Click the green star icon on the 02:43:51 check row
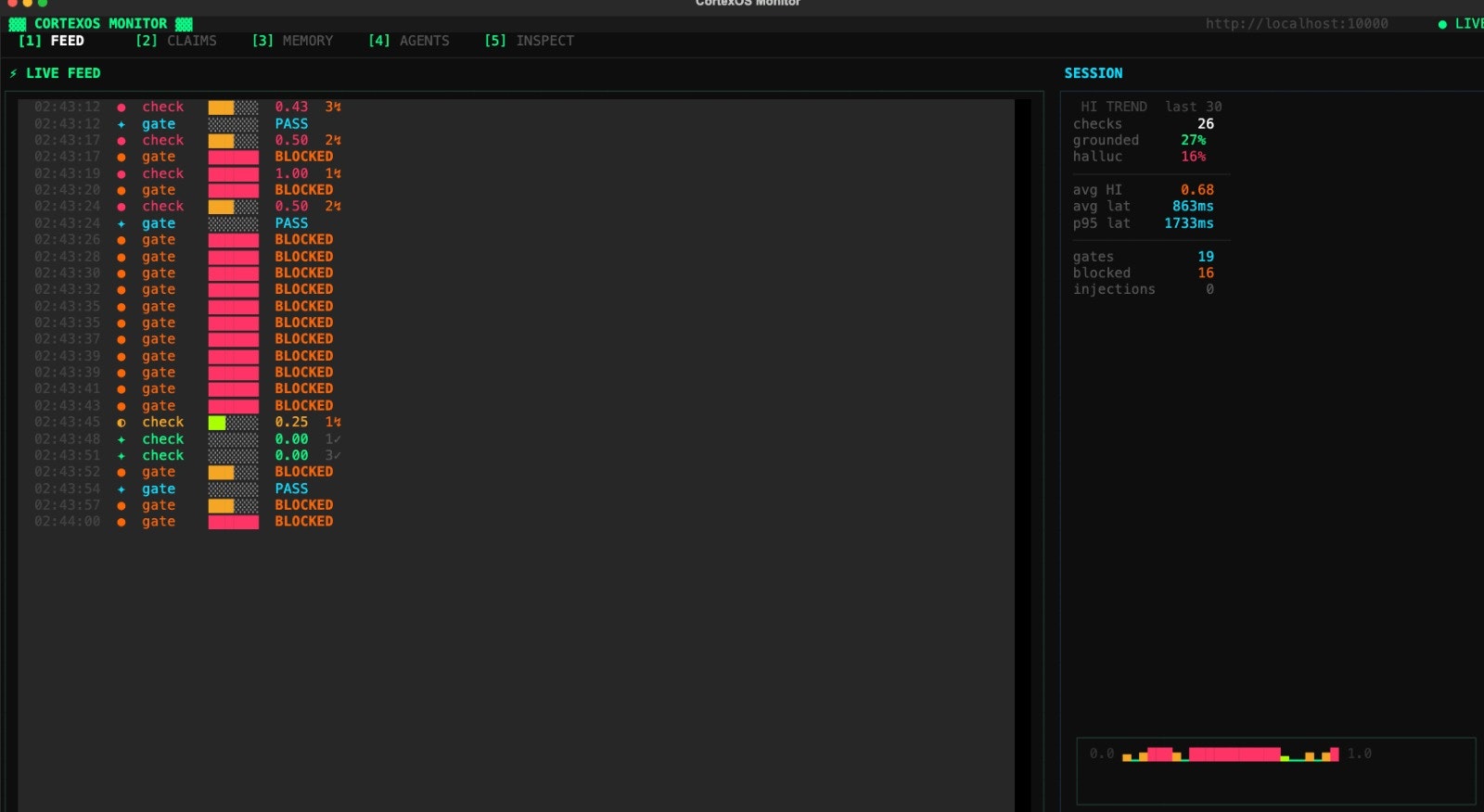1484x812 pixels. [x=122, y=456]
